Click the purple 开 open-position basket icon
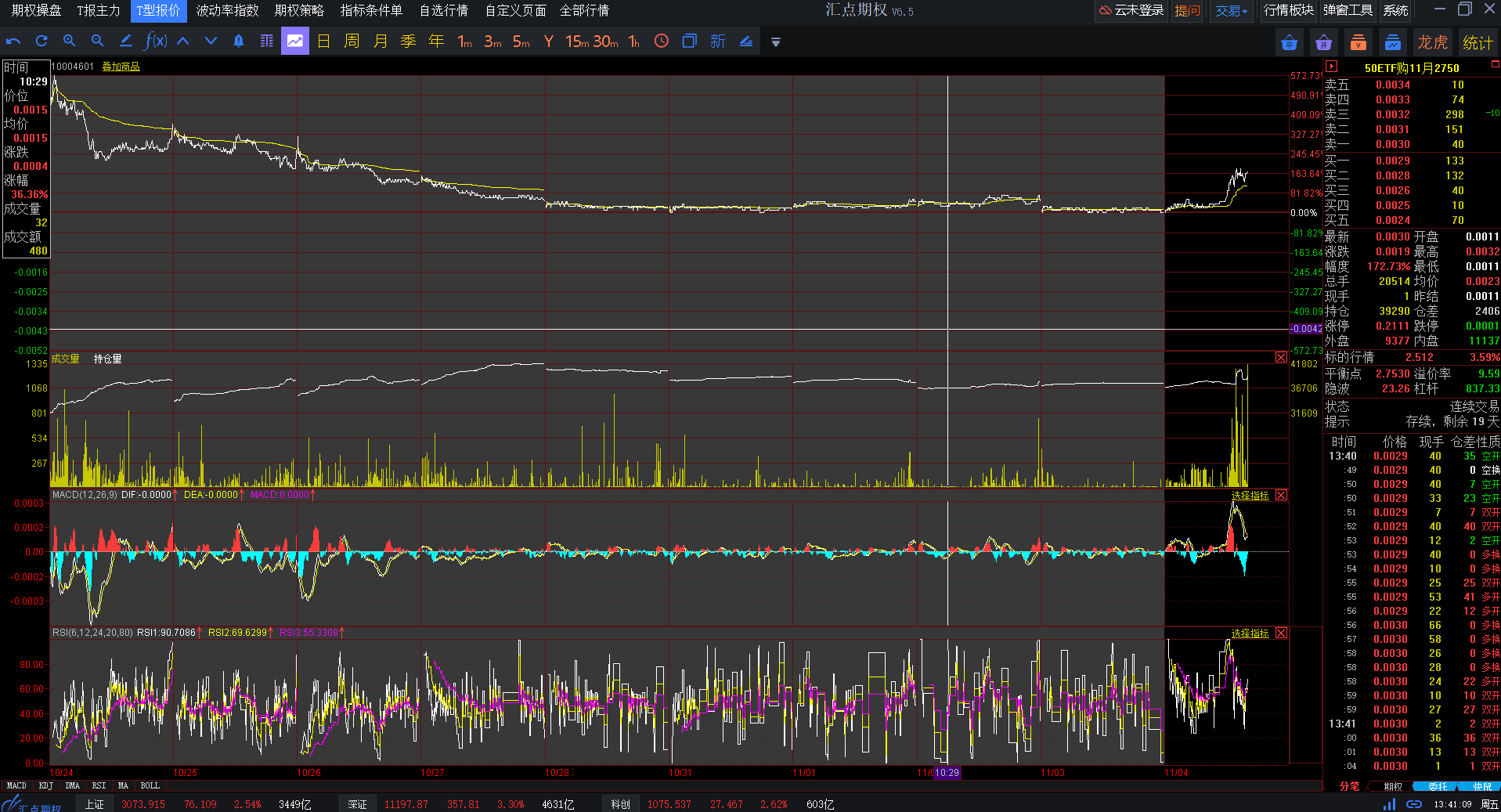Image resolution: width=1501 pixels, height=812 pixels. point(1323,42)
